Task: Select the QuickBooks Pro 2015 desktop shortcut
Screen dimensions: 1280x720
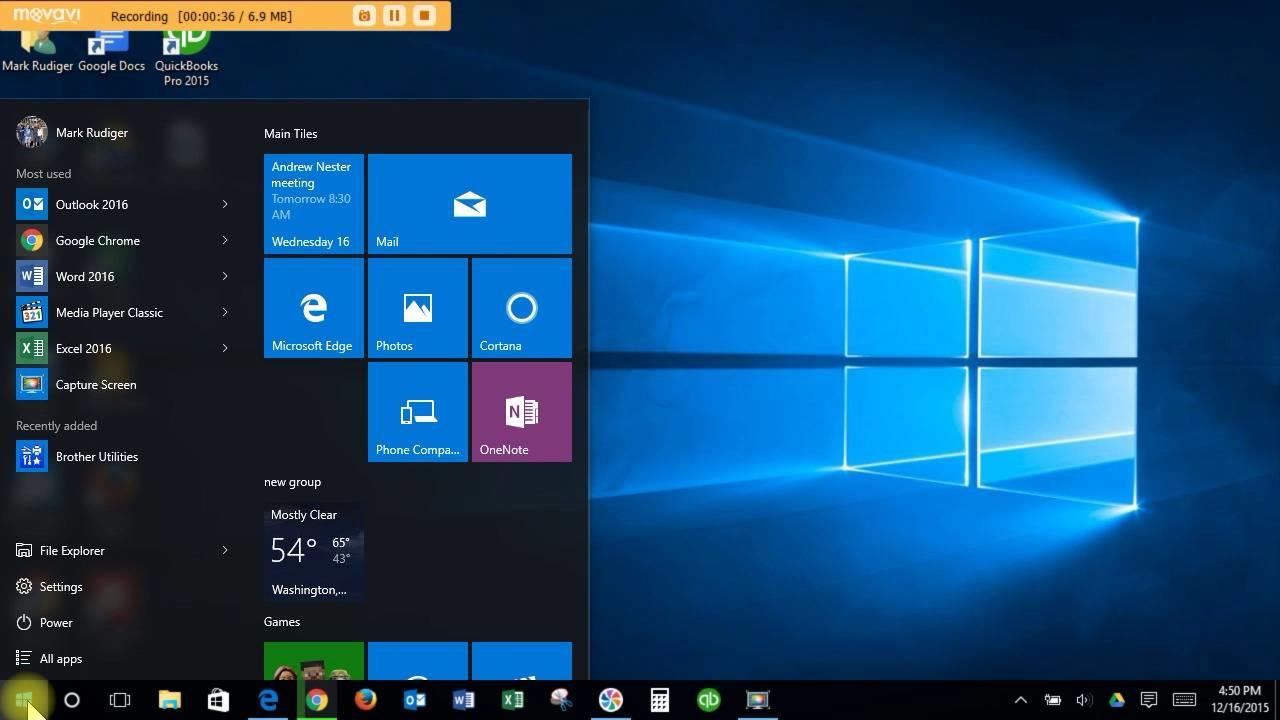Action: [x=186, y=58]
